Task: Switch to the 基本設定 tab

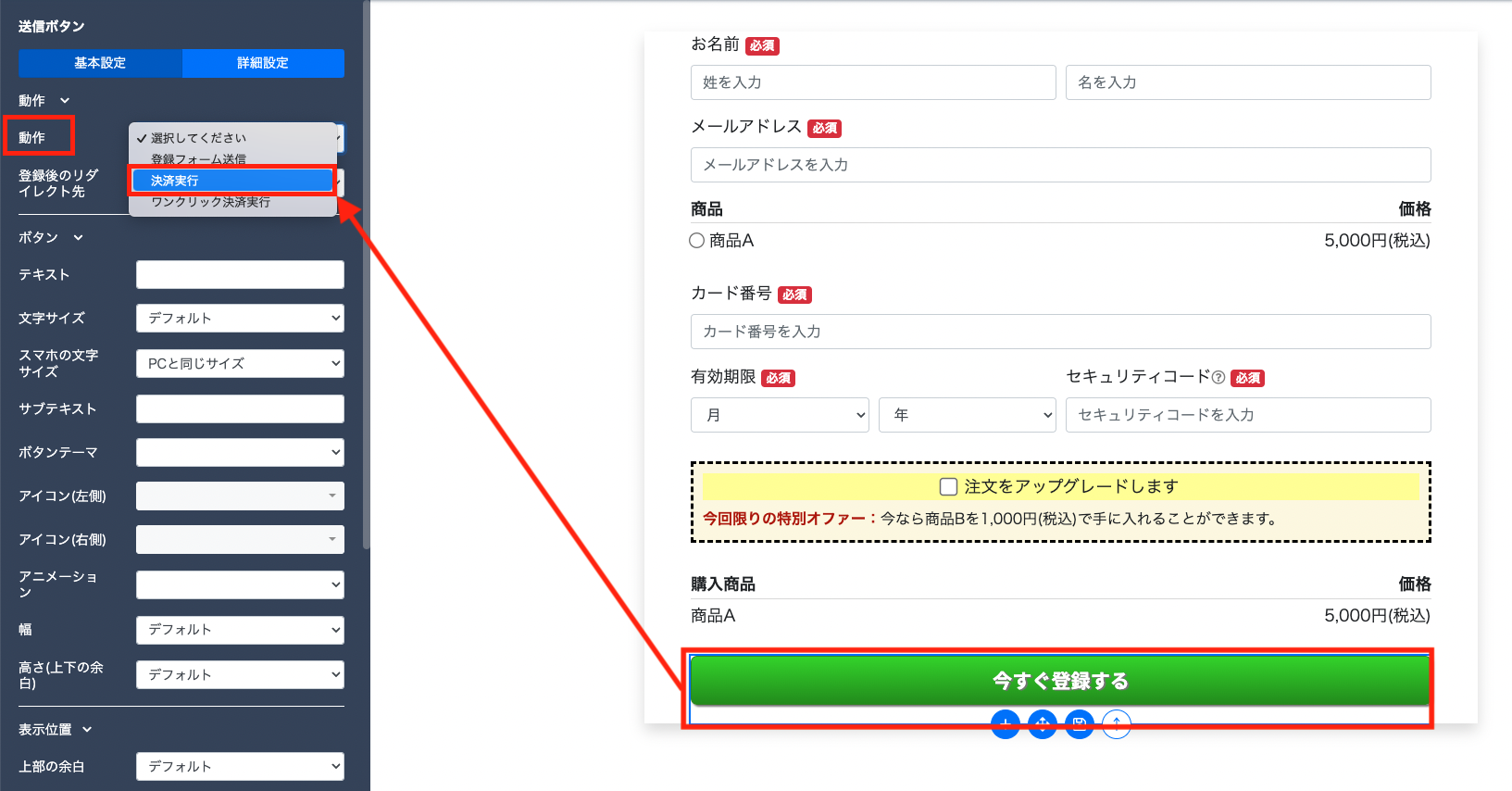Action: point(100,63)
